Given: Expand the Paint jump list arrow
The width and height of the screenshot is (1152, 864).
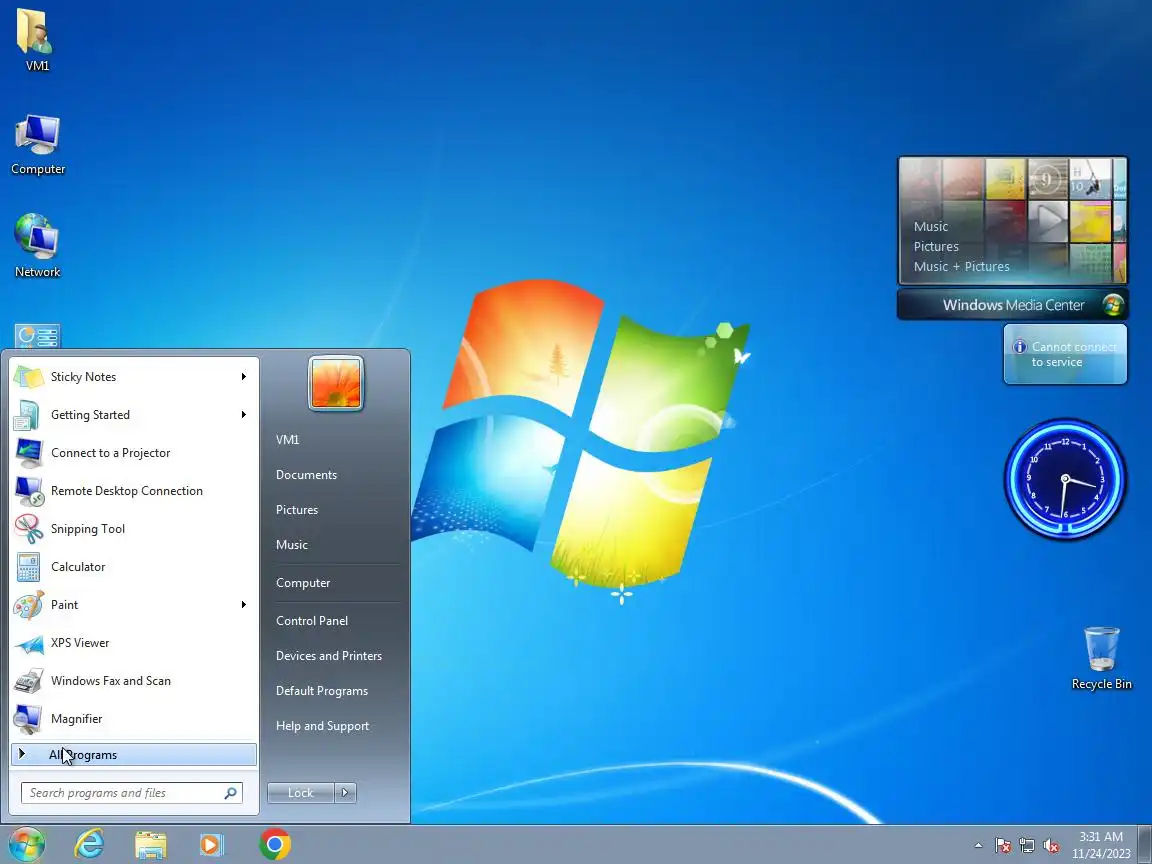Looking at the screenshot, I should point(243,605).
